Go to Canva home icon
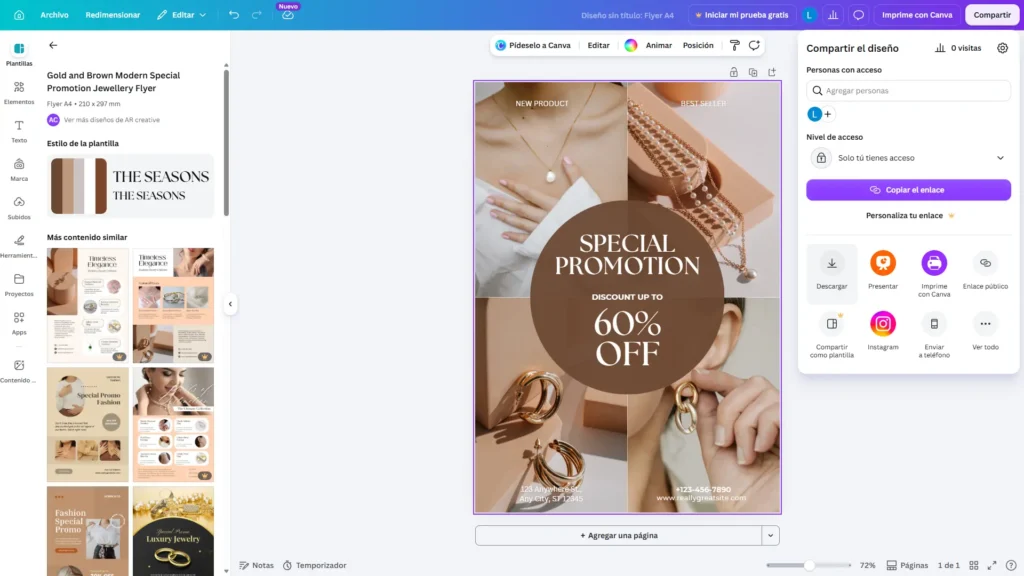The width and height of the screenshot is (1024, 576). pyautogui.click(x=19, y=14)
